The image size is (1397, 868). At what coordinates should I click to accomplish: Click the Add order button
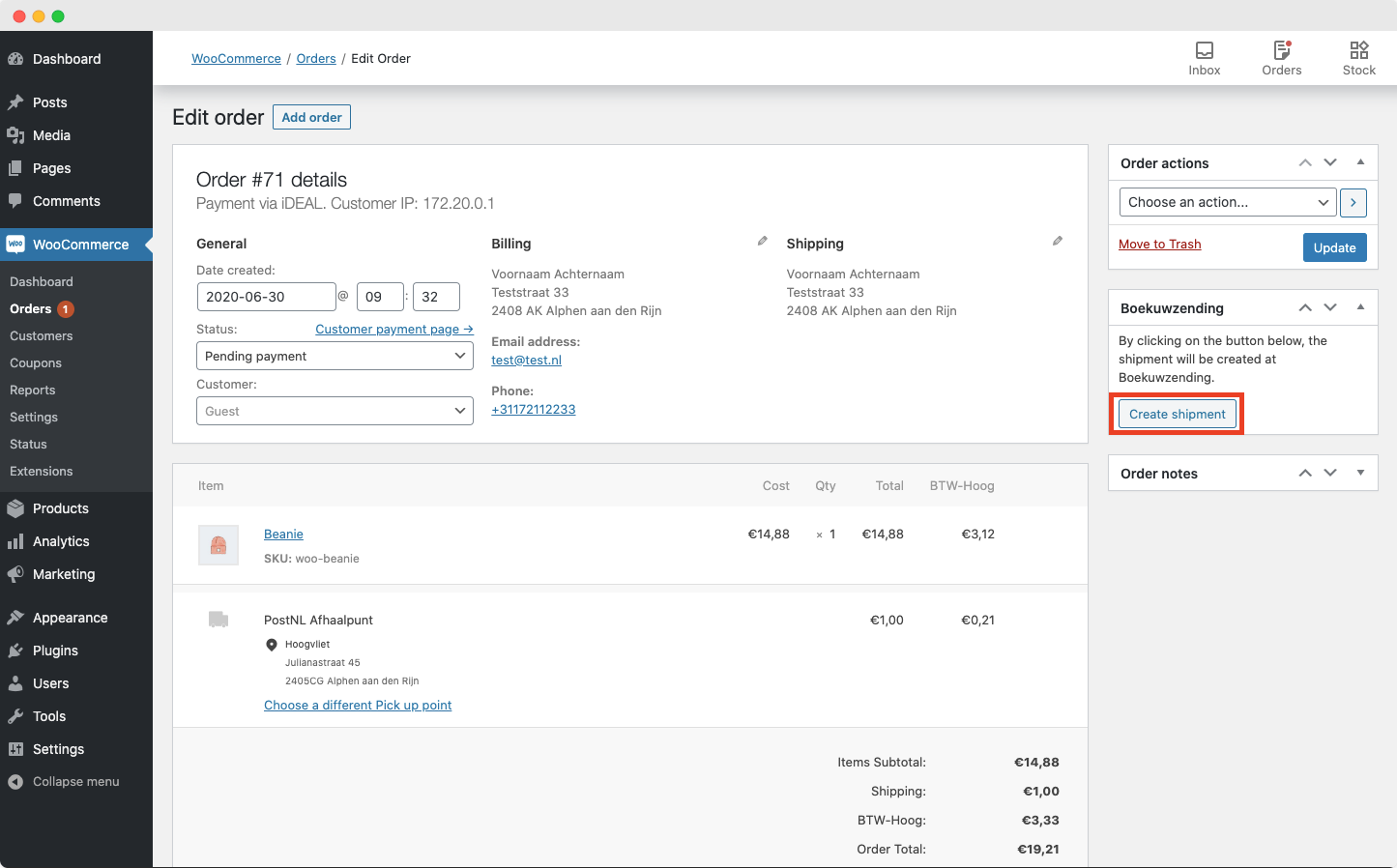(311, 117)
